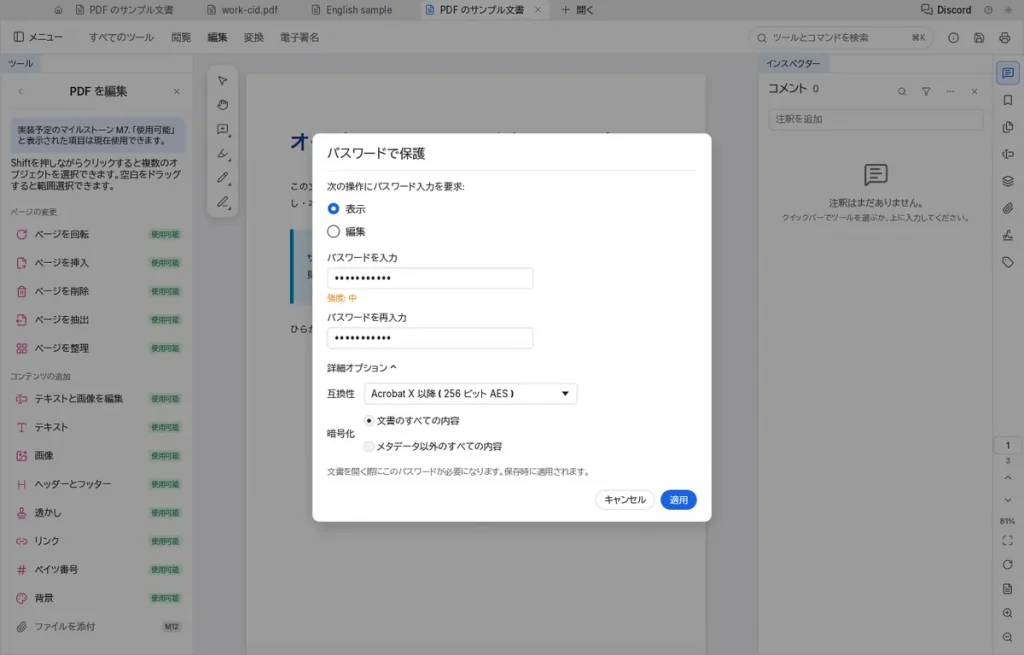Click the + 開く button
This screenshot has height=655, width=1024.
577,10
